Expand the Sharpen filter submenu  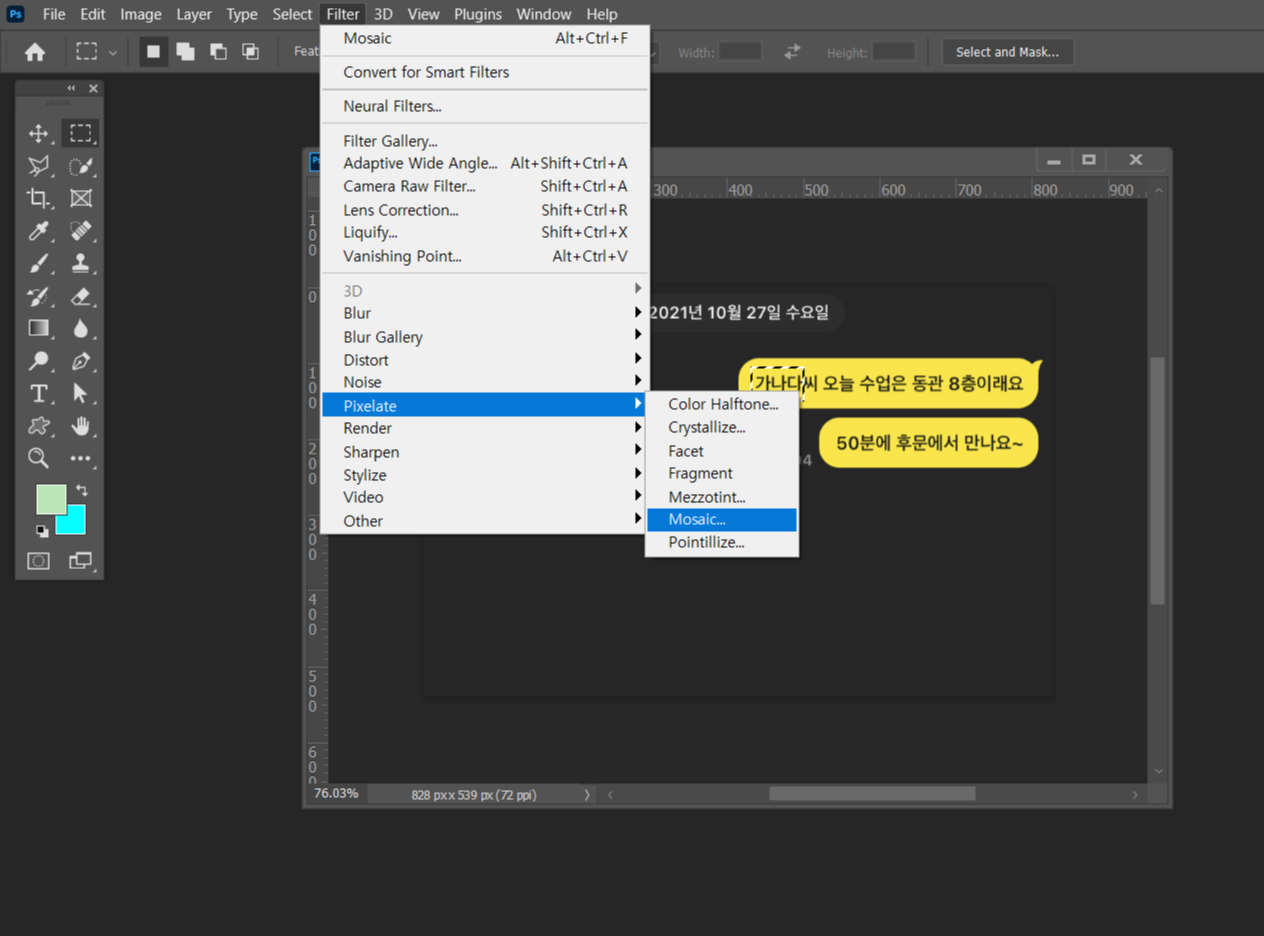click(x=485, y=452)
